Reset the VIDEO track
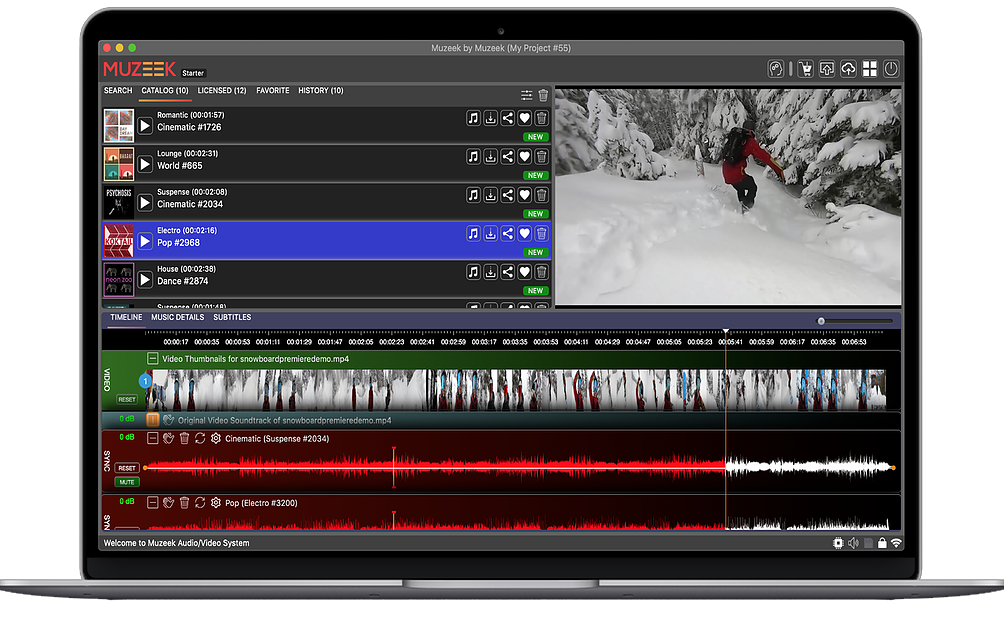Screen dimensions: 1004x621 127,399
